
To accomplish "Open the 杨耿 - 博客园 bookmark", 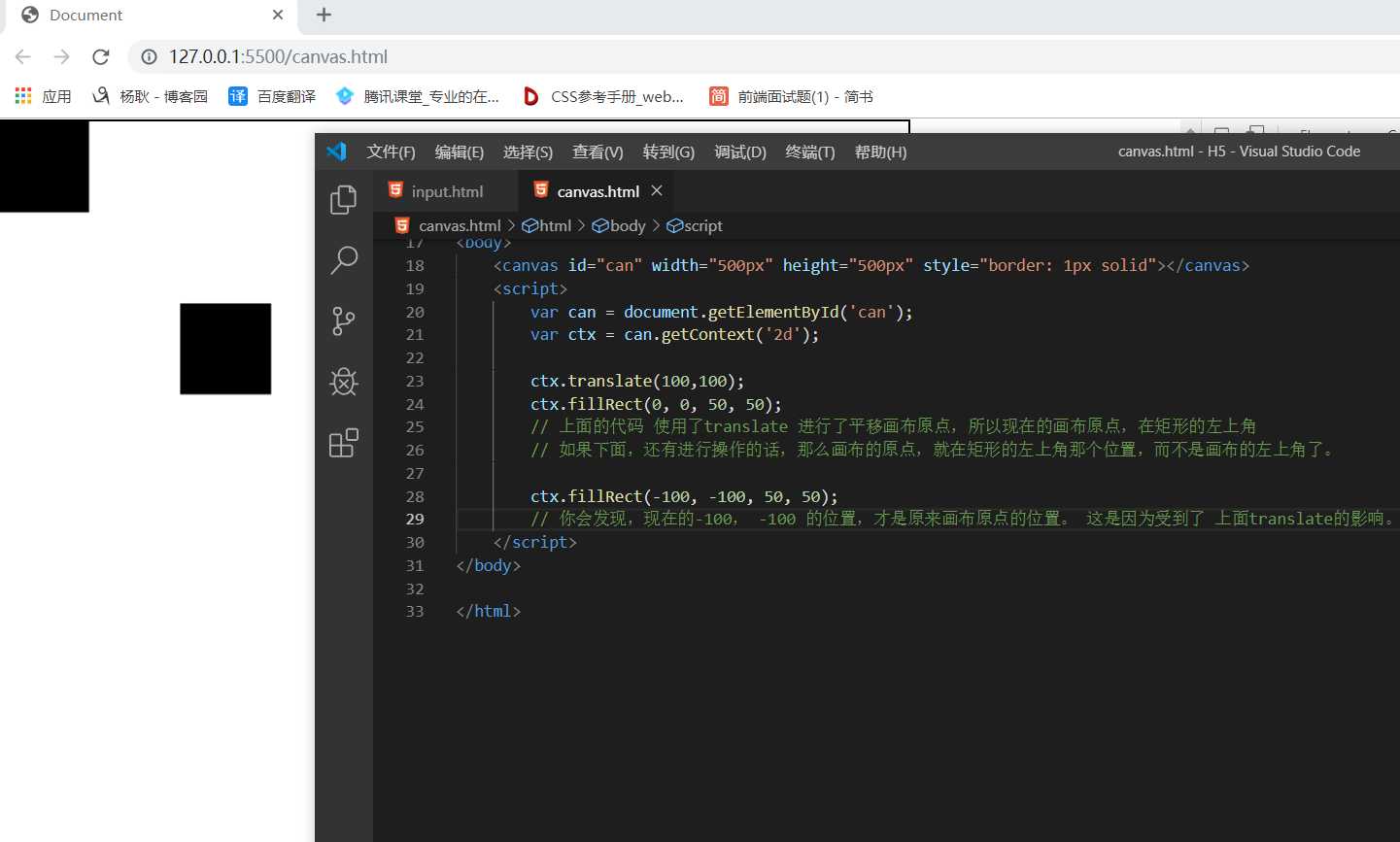I will tap(151, 96).
